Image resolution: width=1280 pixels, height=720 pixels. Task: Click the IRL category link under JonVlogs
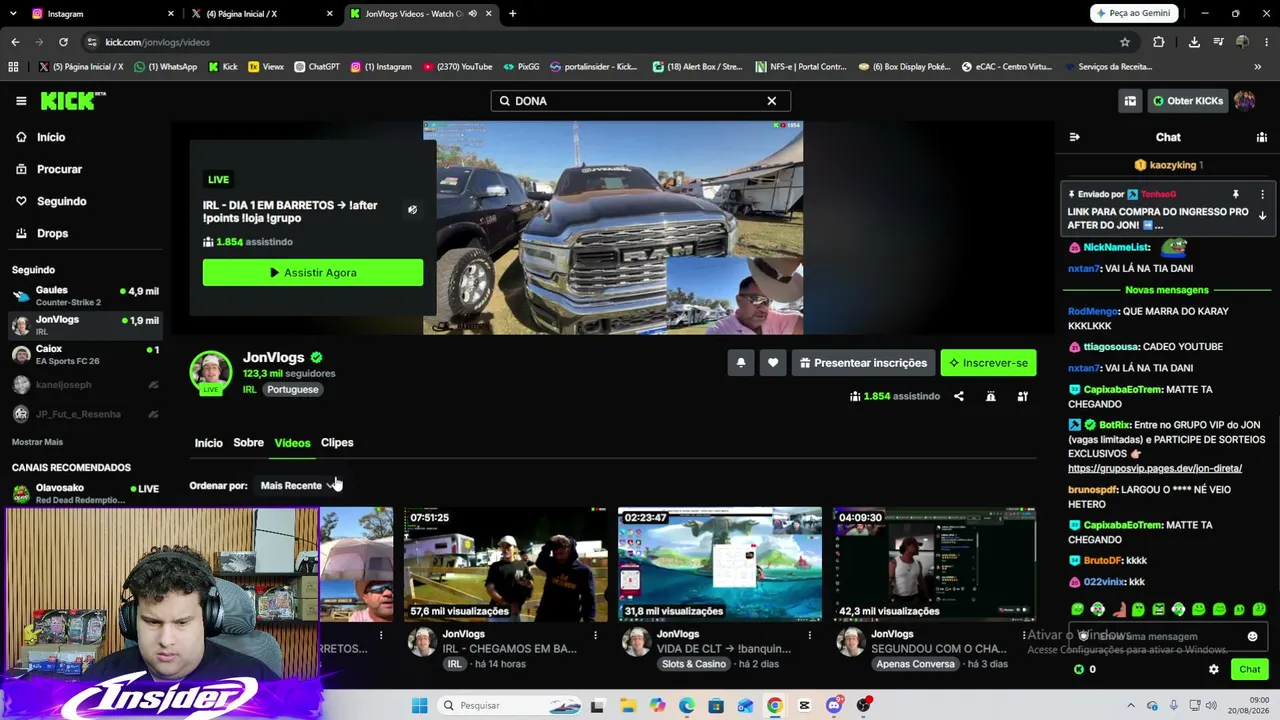point(250,389)
